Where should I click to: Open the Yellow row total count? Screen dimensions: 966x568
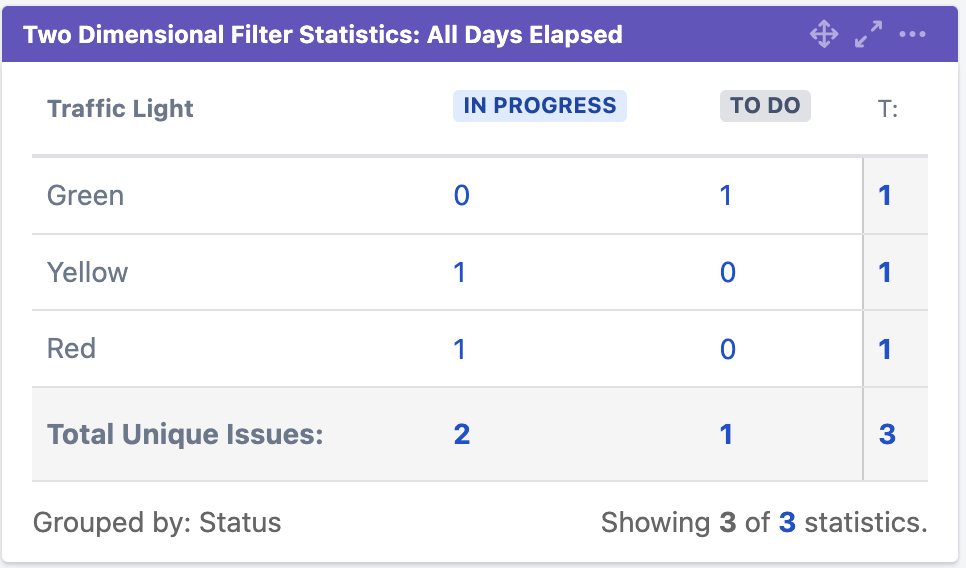tap(885, 272)
